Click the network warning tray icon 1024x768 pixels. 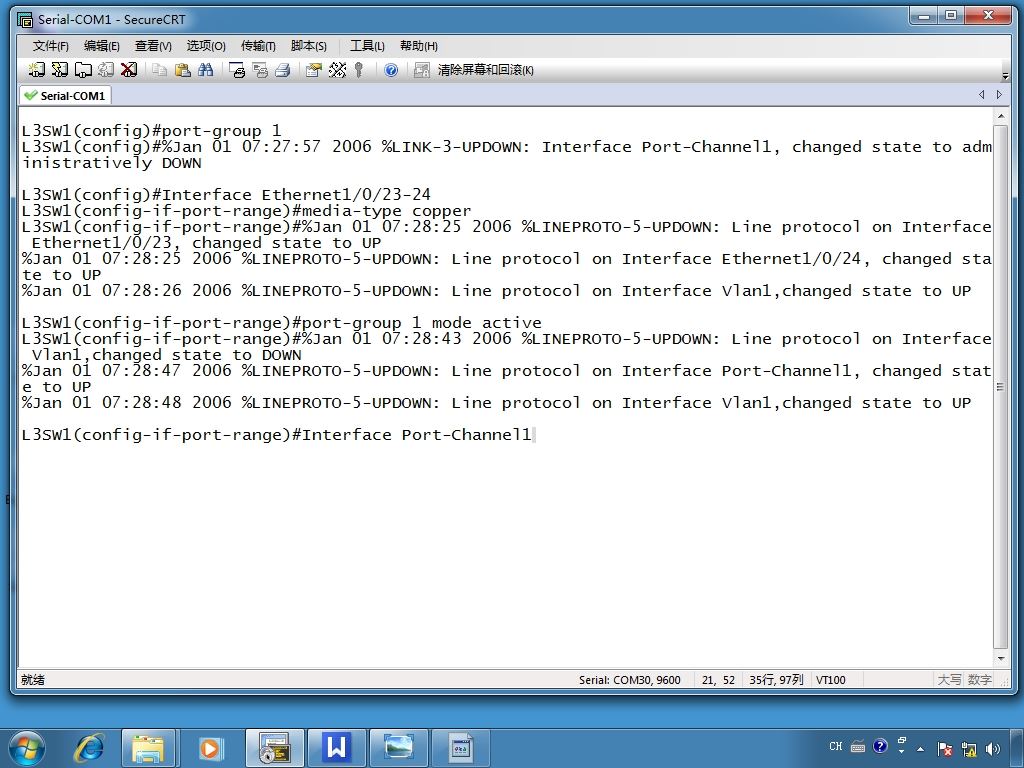(x=969, y=749)
